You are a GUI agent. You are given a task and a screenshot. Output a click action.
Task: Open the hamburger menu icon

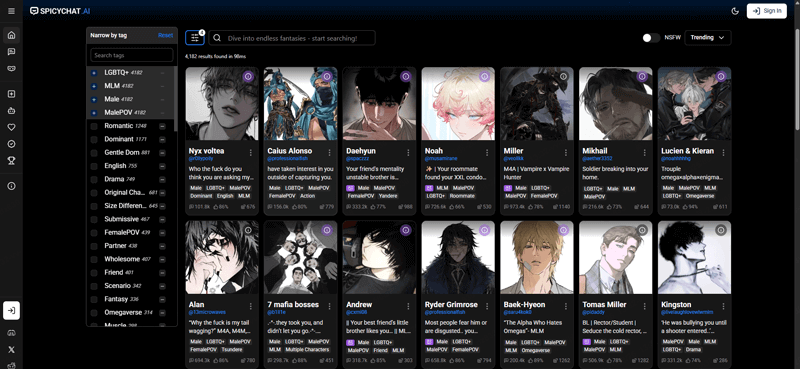tap(11, 11)
